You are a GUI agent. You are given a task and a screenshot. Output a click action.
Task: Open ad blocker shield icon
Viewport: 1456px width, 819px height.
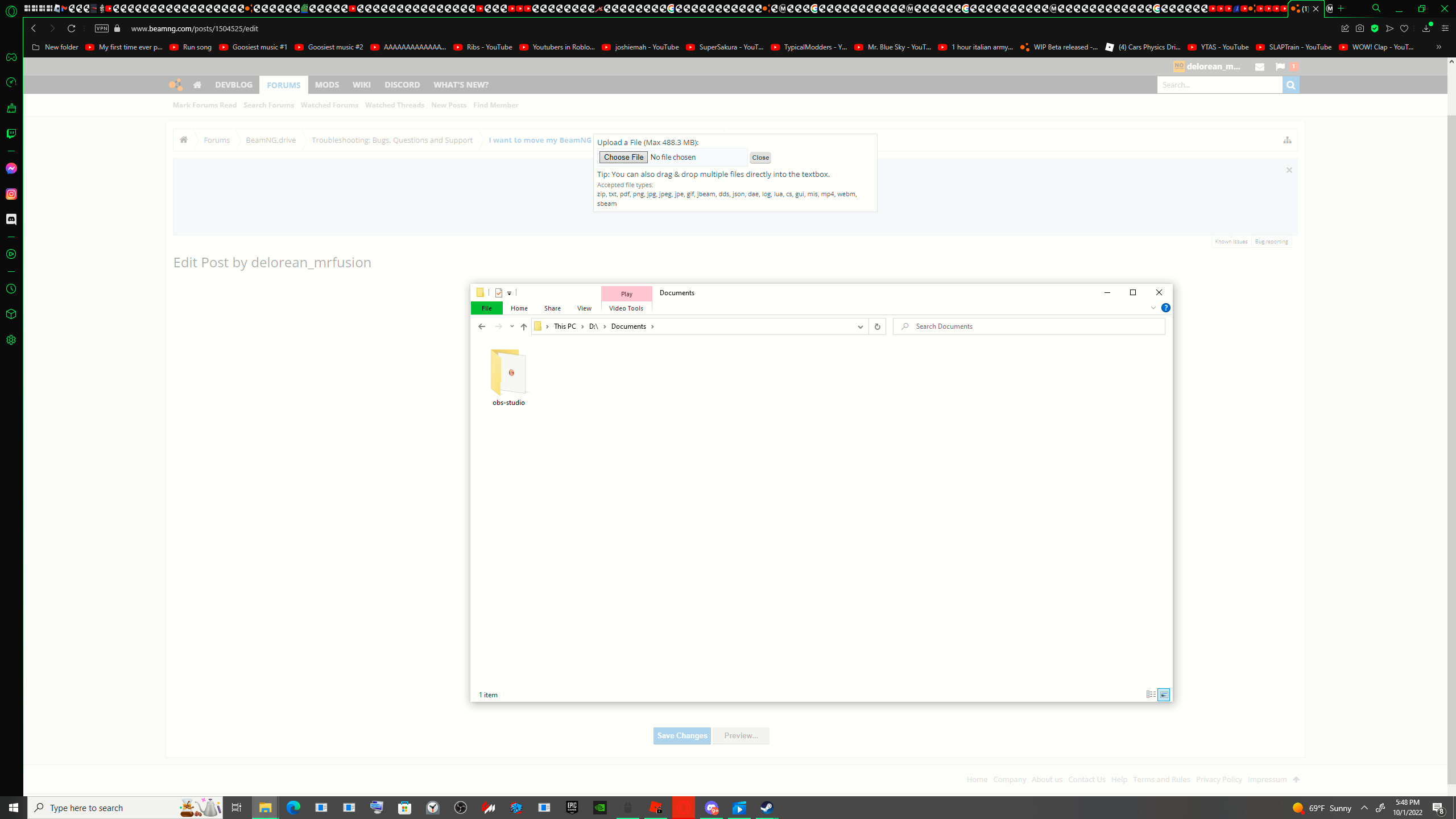click(1375, 28)
